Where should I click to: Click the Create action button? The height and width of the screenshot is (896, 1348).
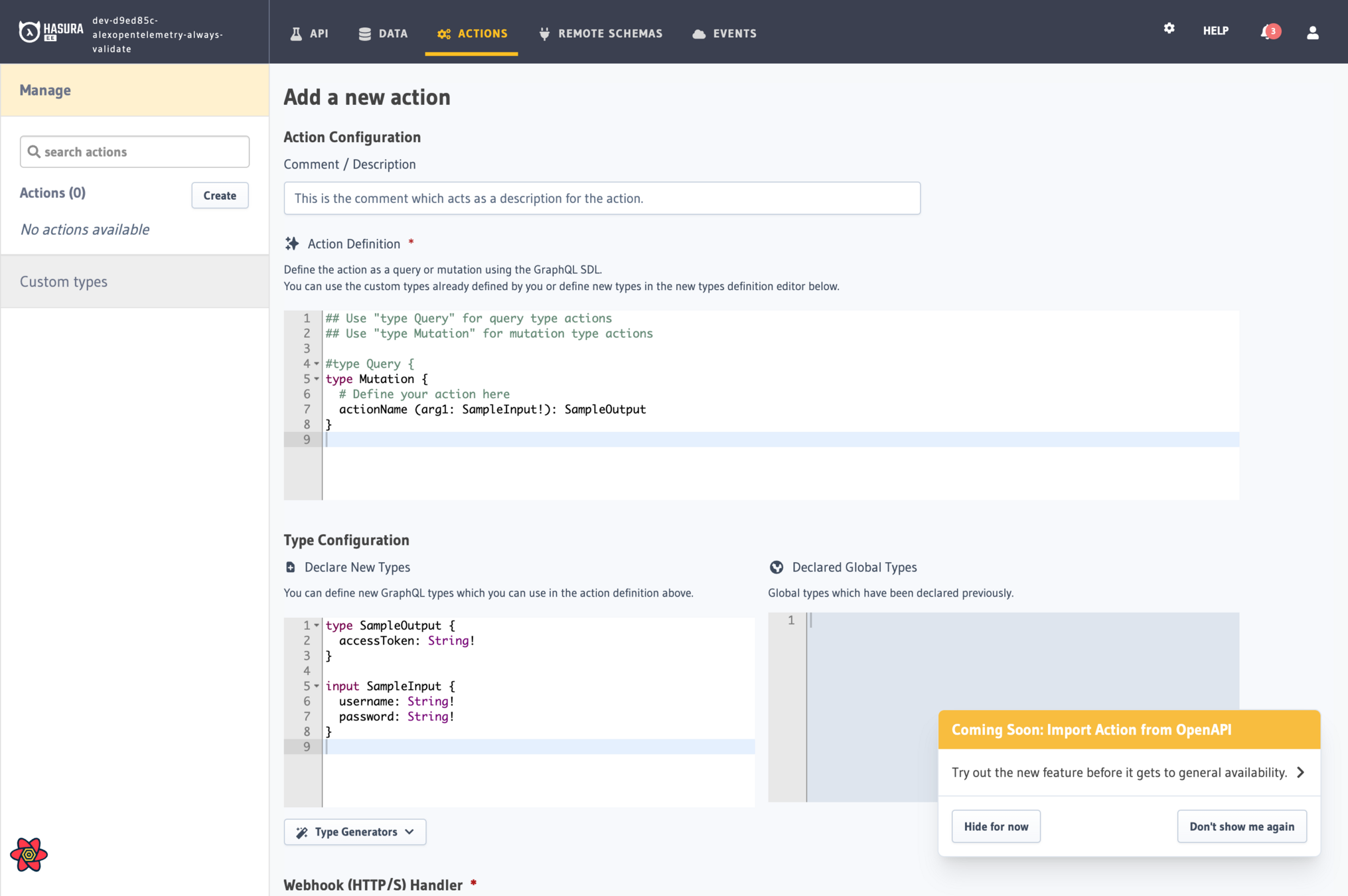pos(220,195)
